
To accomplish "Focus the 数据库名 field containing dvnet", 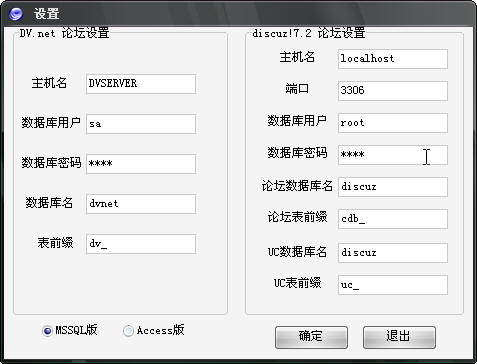I will (x=141, y=204).
